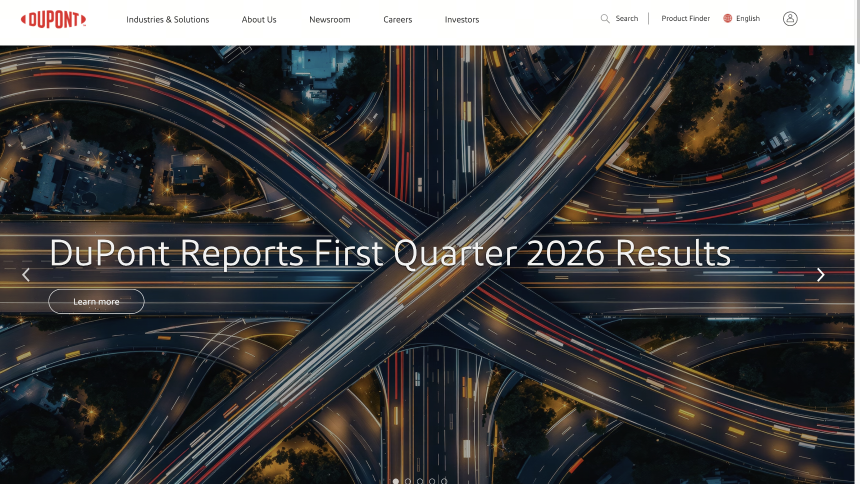Screen dimensions: 860x484
Task: Select the first carousel dot indicator
Action: pyautogui.click(x=396, y=481)
